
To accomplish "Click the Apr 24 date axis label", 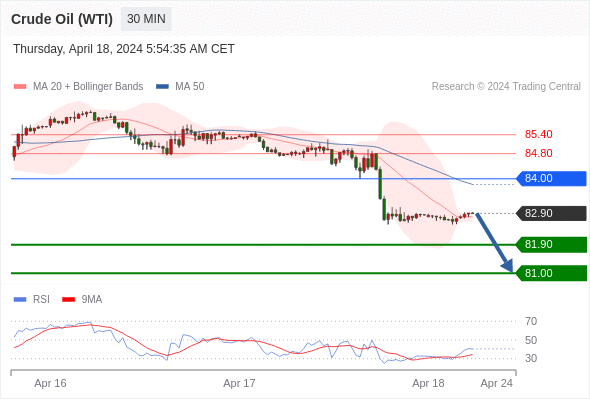I will point(497,383).
